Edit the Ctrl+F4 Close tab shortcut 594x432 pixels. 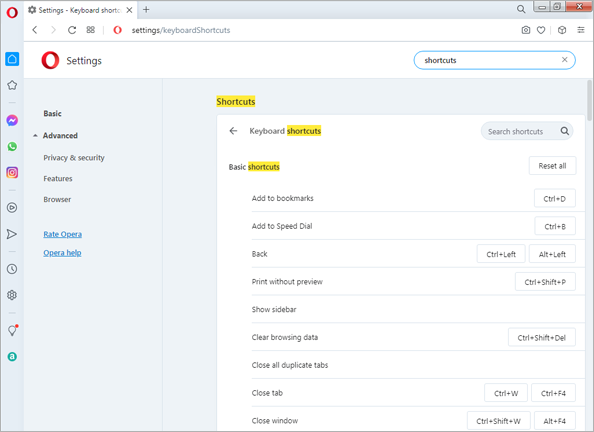(553, 393)
